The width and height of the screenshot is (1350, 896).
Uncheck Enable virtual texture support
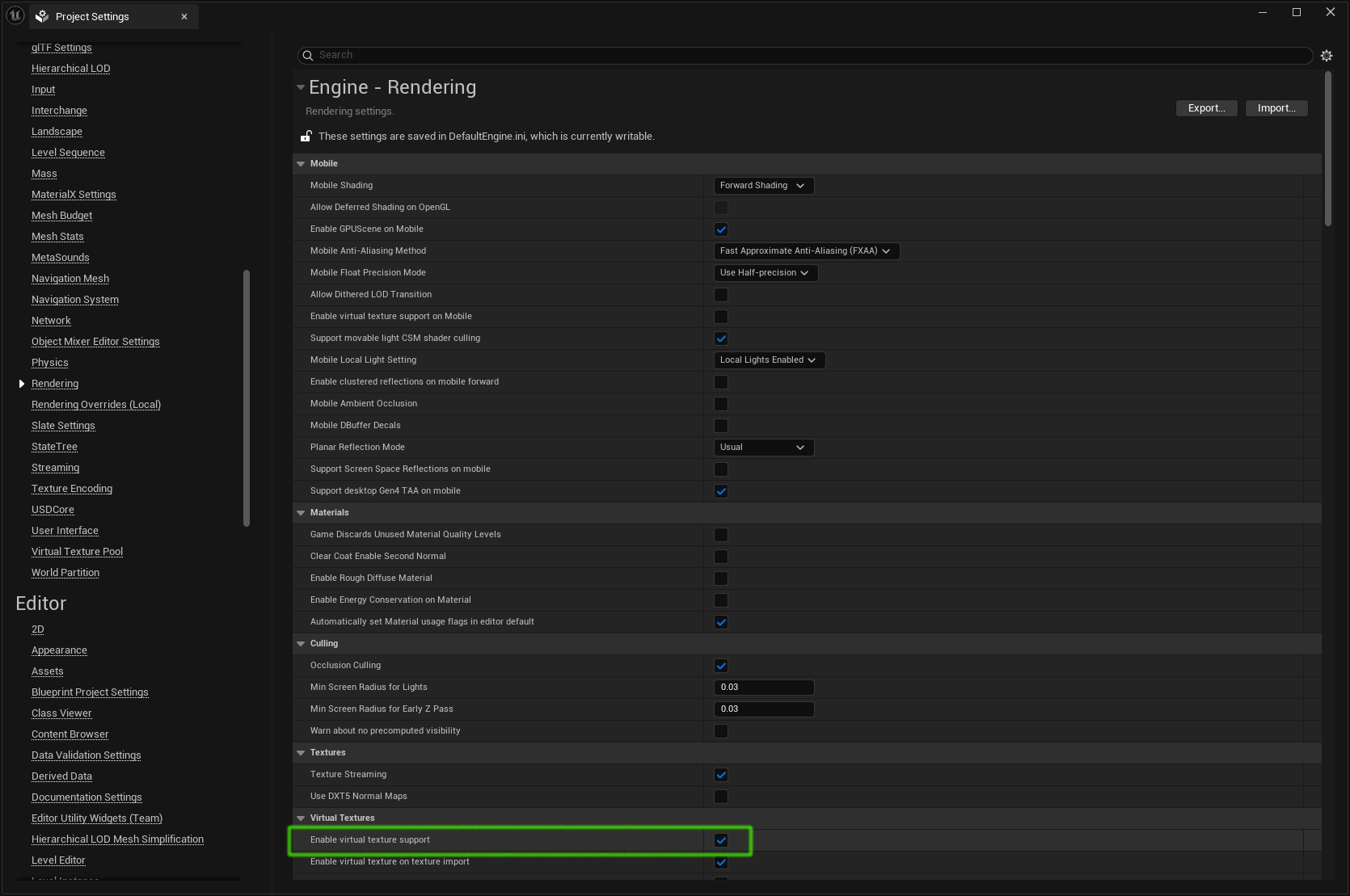pos(721,840)
